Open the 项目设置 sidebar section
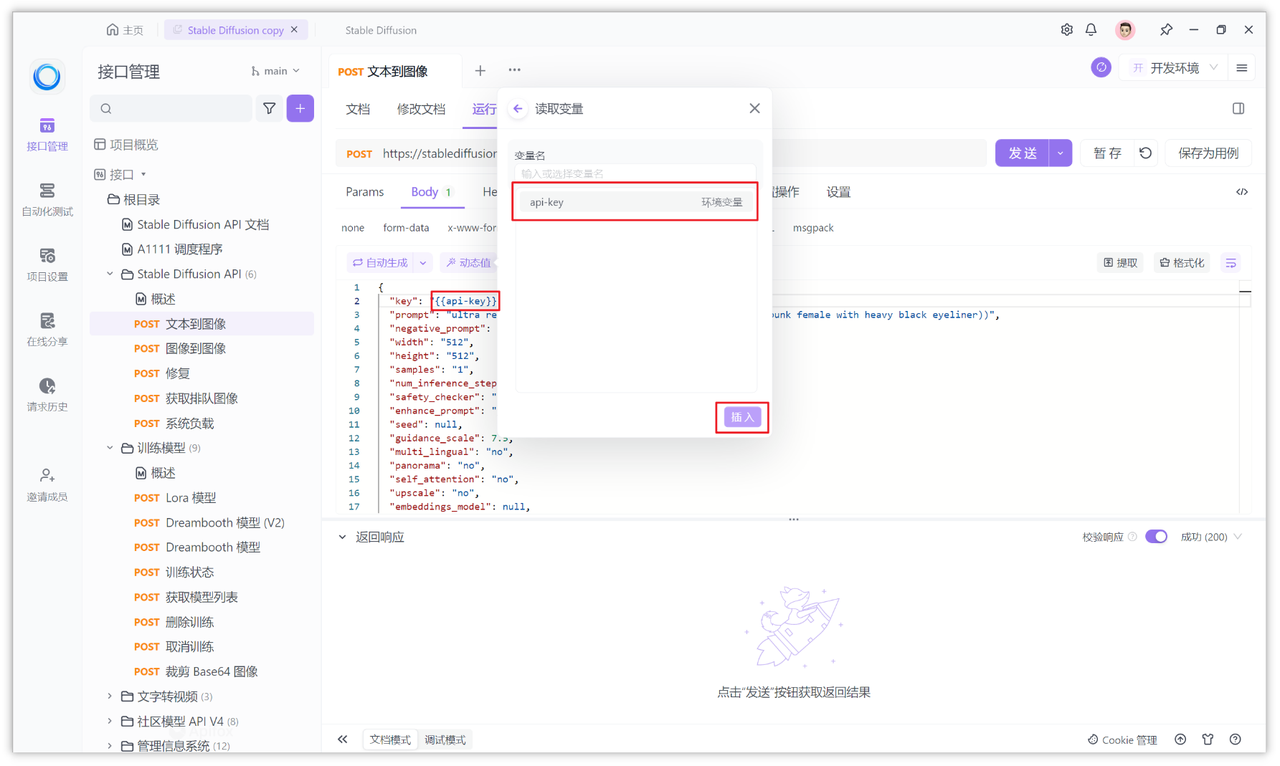The height and width of the screenshot is (766, 1280). point(47,264)
